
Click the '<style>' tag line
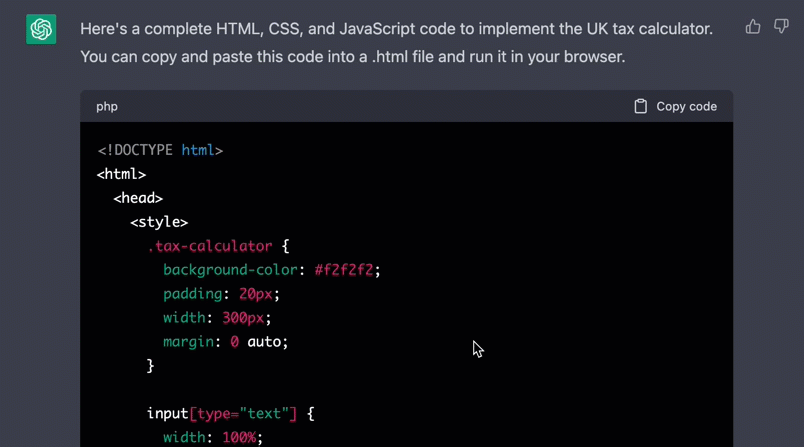(x=159, y=222)
